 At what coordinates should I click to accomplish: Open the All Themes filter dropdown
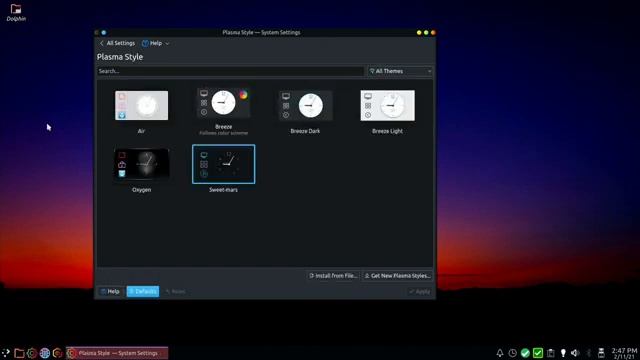click(400, 71)
